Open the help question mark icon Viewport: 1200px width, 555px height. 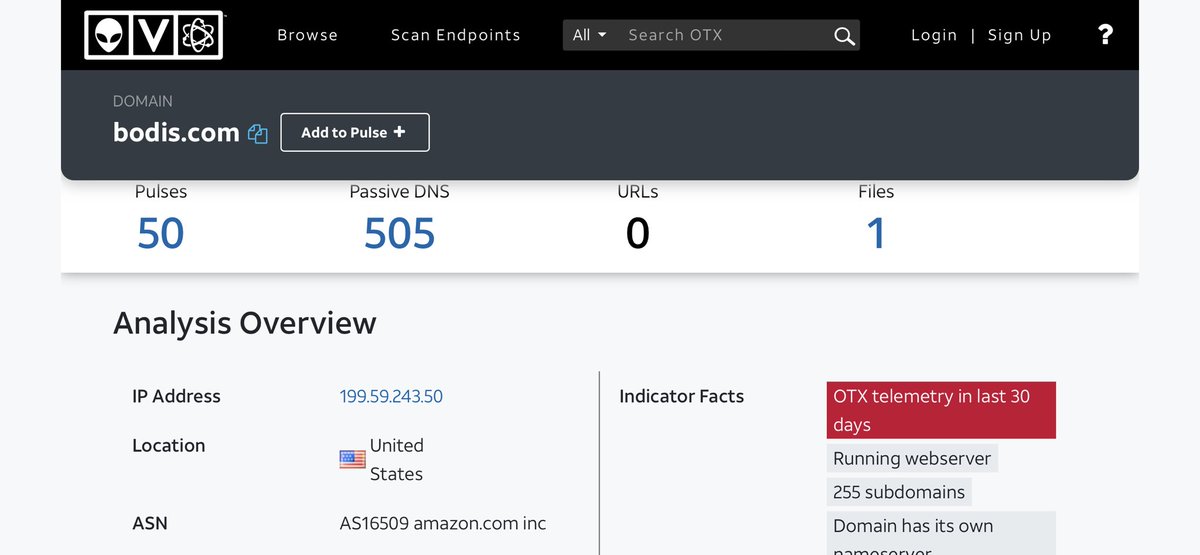1105,35
